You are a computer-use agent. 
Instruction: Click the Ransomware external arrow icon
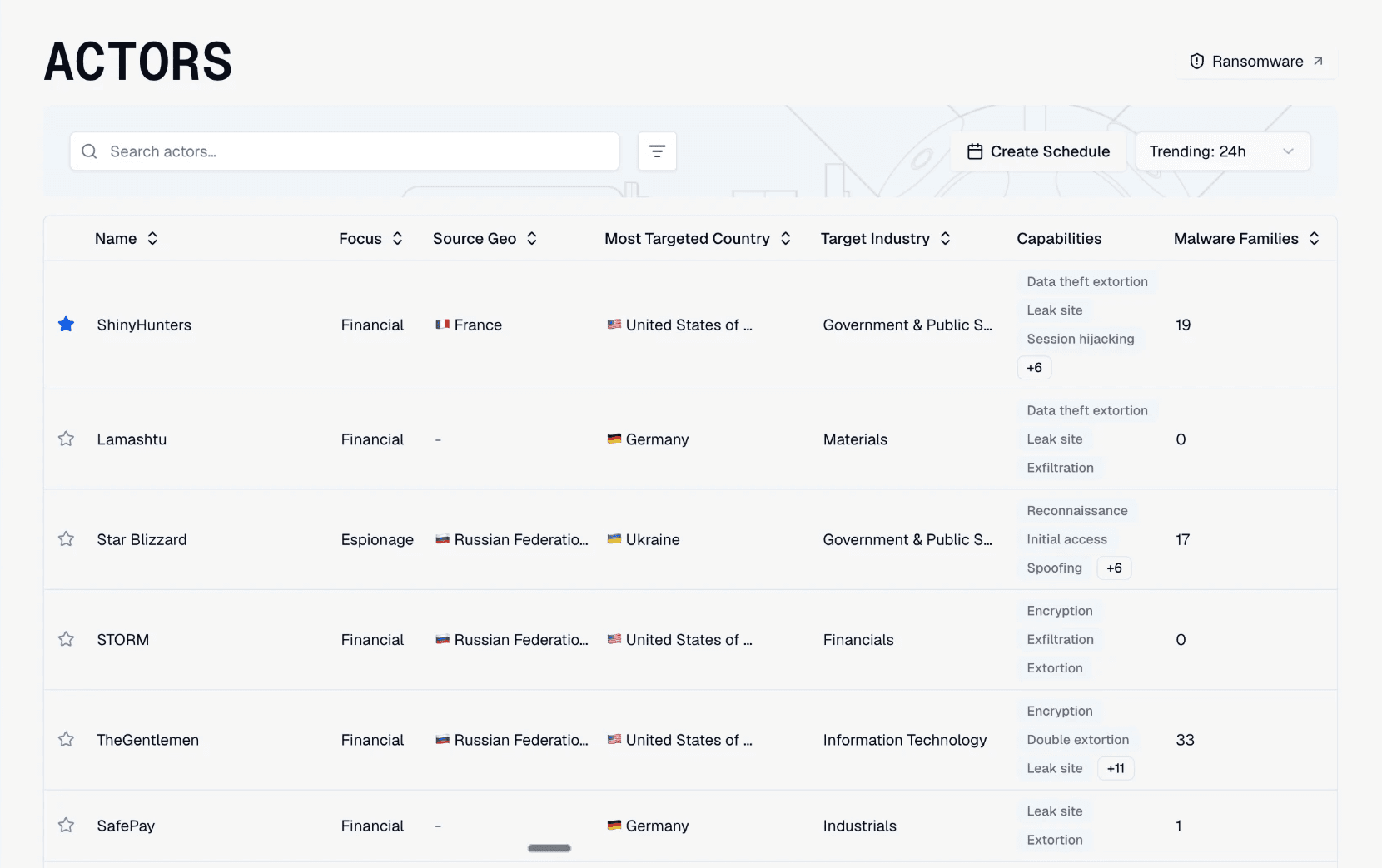click(1318, 62)
